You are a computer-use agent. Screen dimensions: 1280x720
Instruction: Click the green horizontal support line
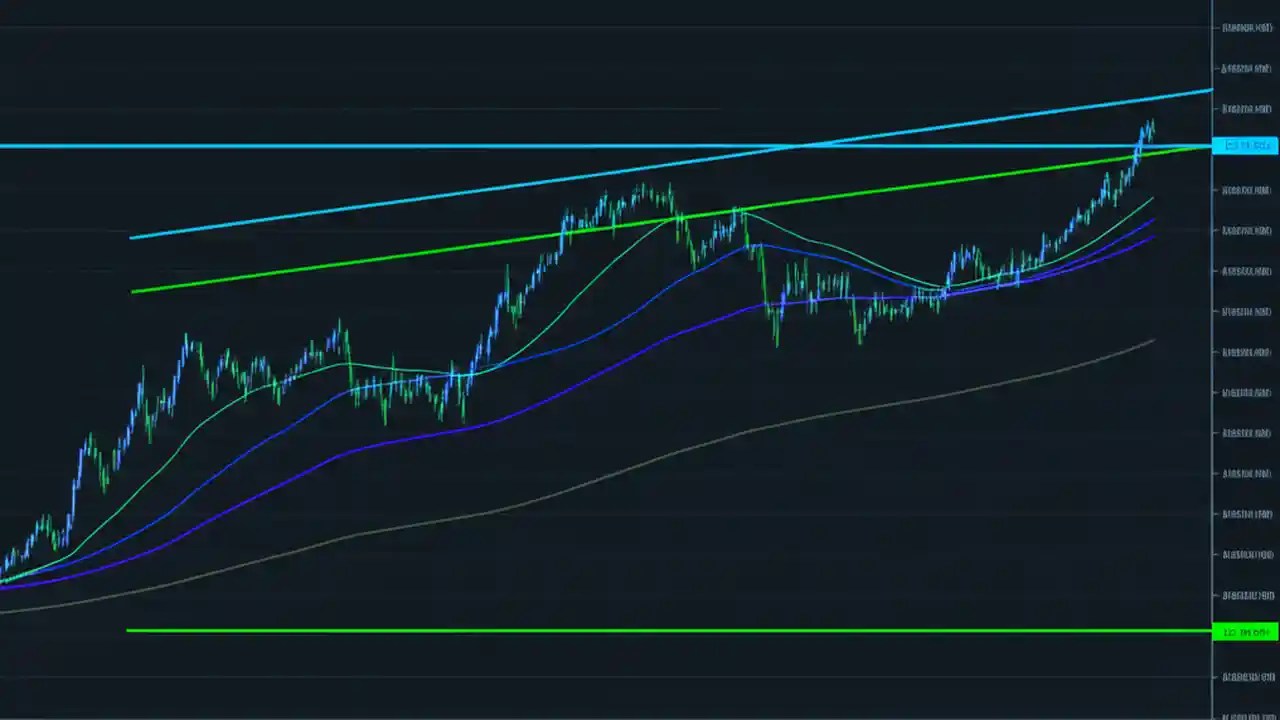600,630
